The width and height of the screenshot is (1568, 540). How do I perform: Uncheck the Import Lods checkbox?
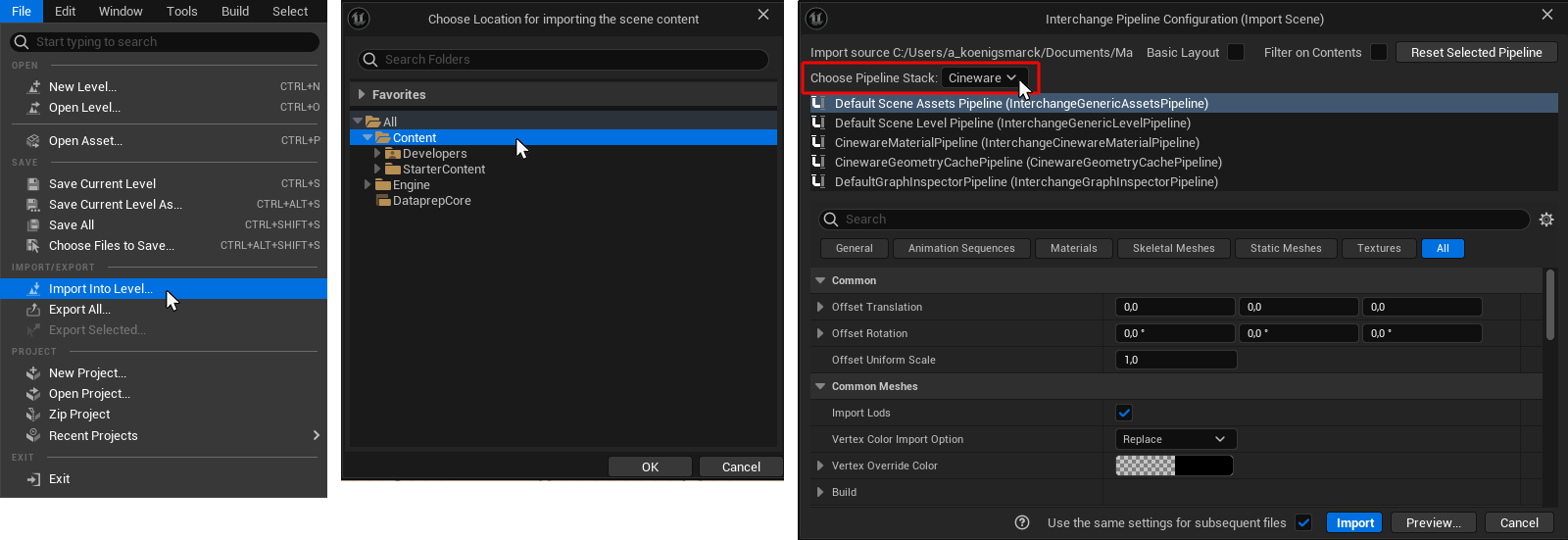[1124, 413]
